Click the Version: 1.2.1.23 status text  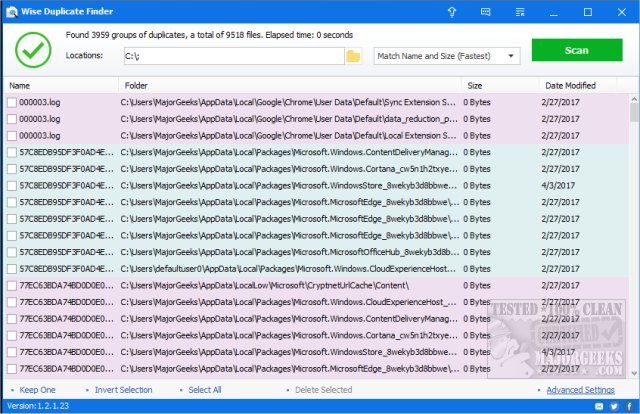38,406
